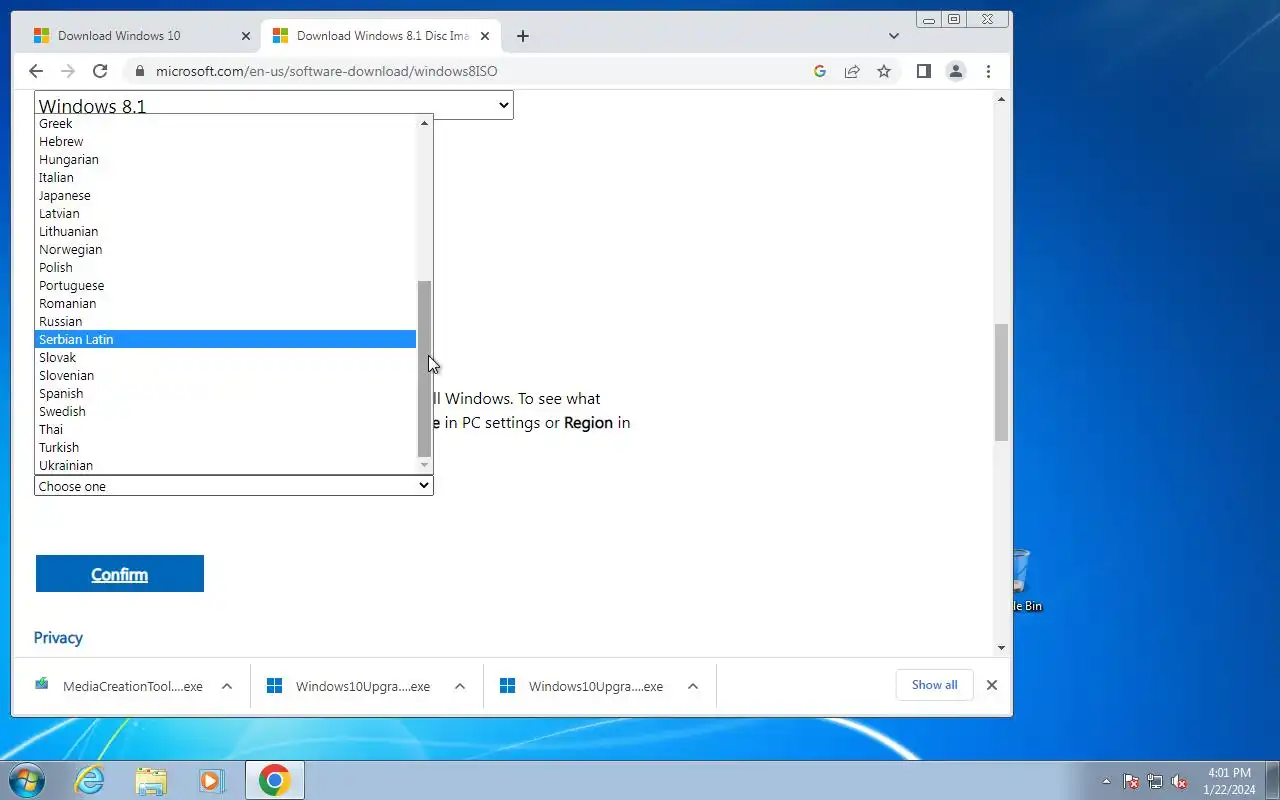Launch Internet Explorer from taskbar

[90, 780]
